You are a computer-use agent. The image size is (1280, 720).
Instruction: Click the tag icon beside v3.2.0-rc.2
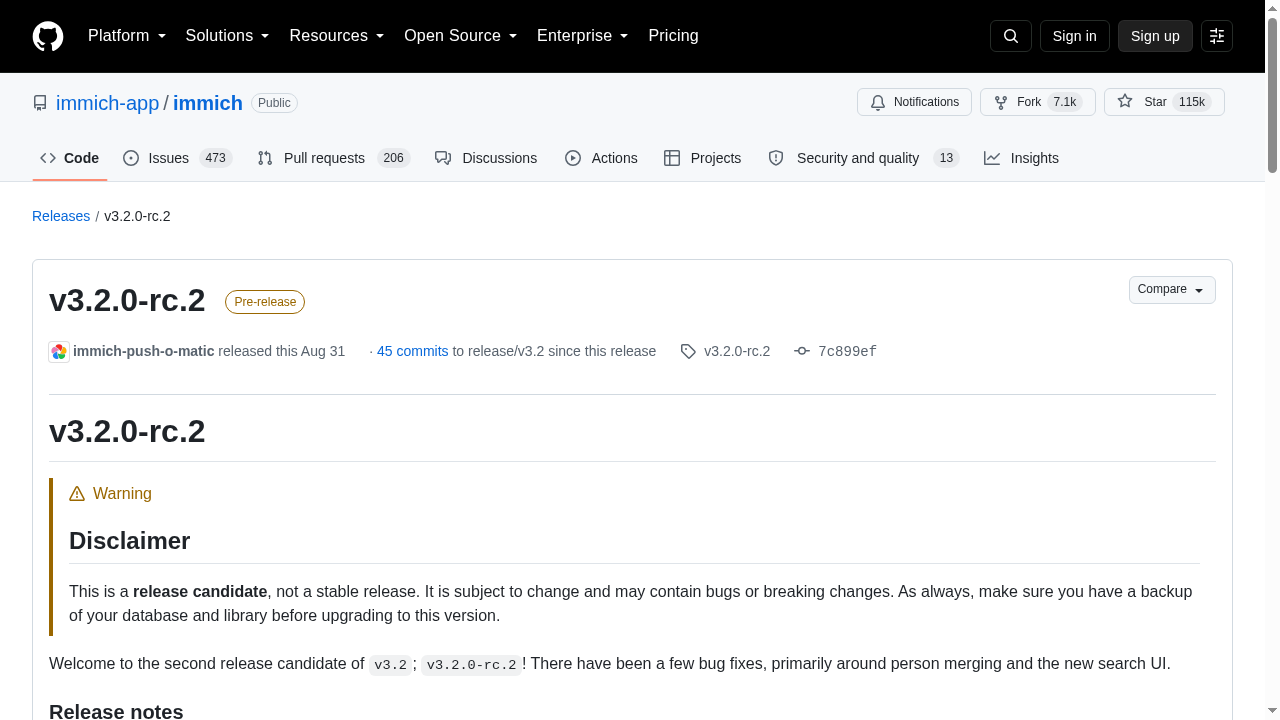point(688,351)
